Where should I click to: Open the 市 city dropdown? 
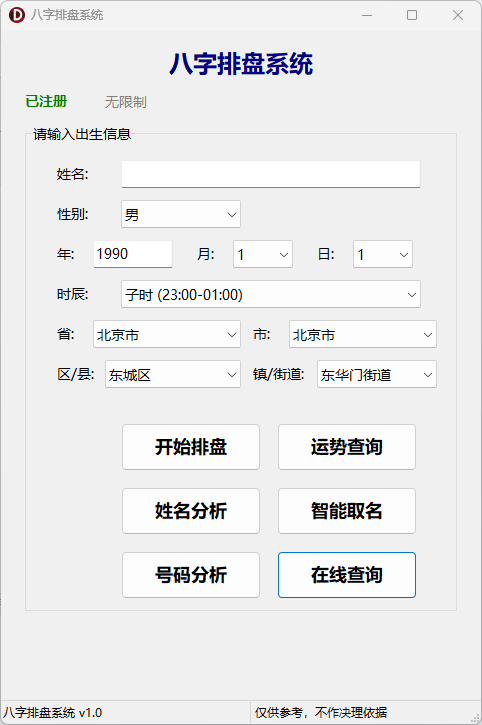tap(363, 334)
